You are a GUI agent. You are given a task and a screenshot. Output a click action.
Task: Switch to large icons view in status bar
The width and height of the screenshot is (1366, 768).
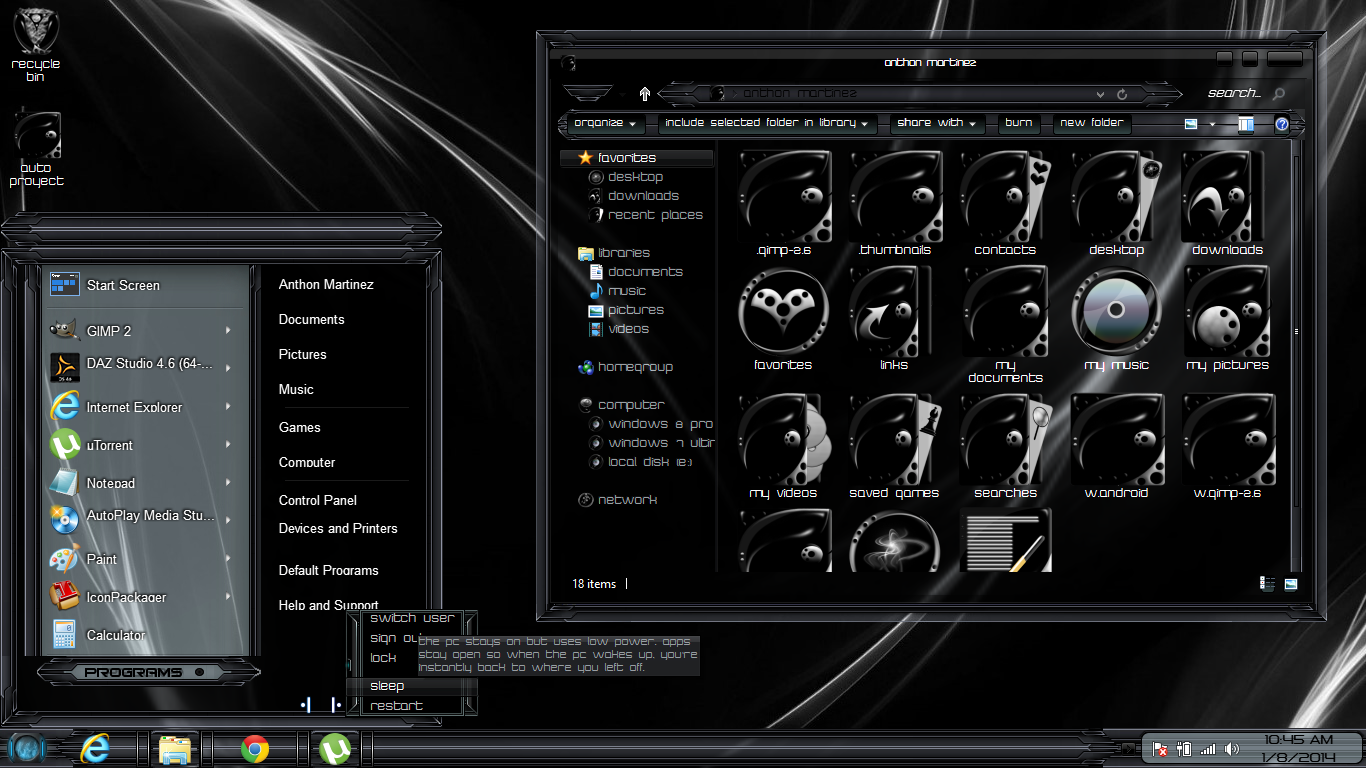(x=1291, y=584)
